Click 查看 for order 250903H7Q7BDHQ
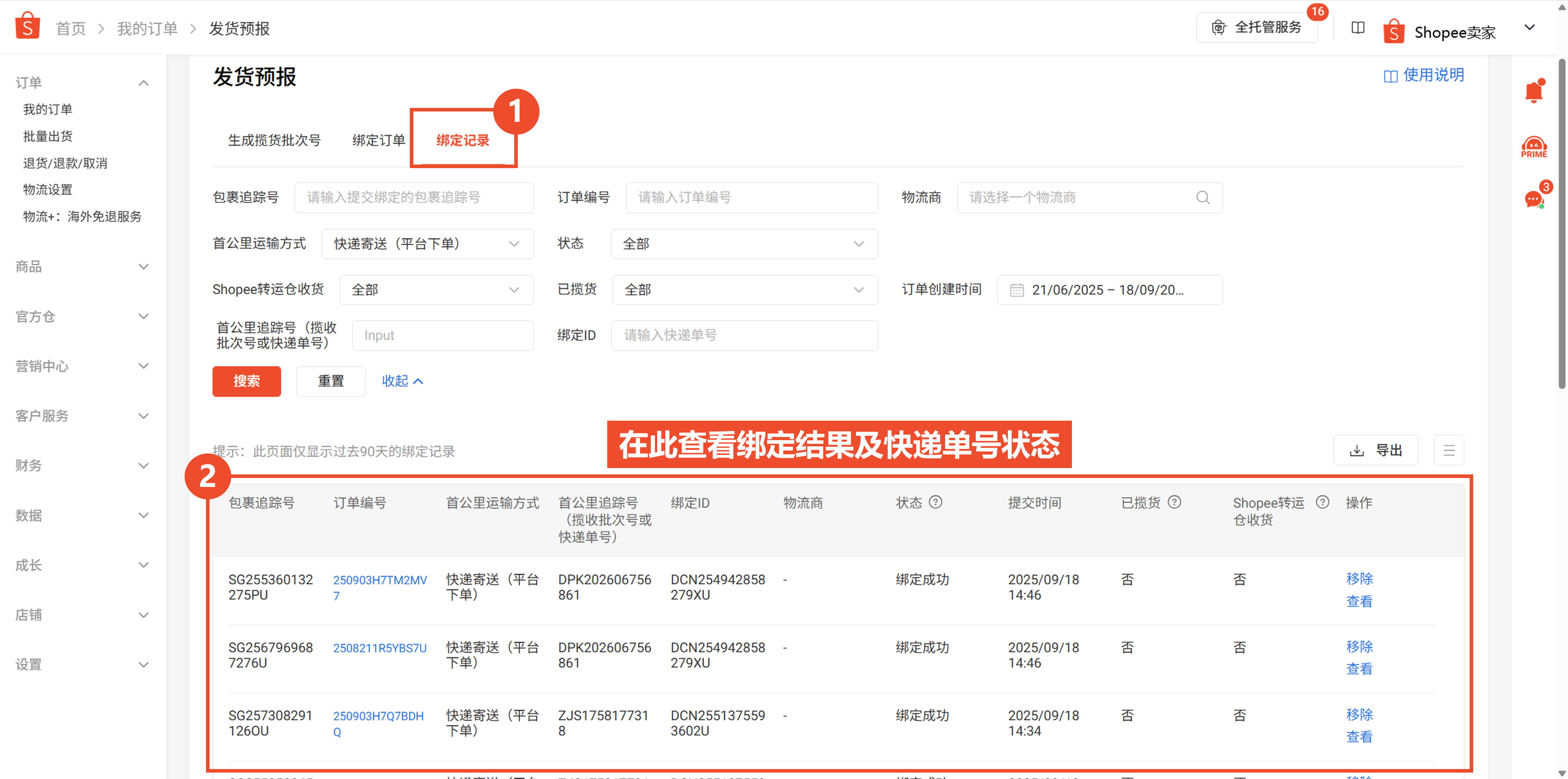 pos(1359,737)
